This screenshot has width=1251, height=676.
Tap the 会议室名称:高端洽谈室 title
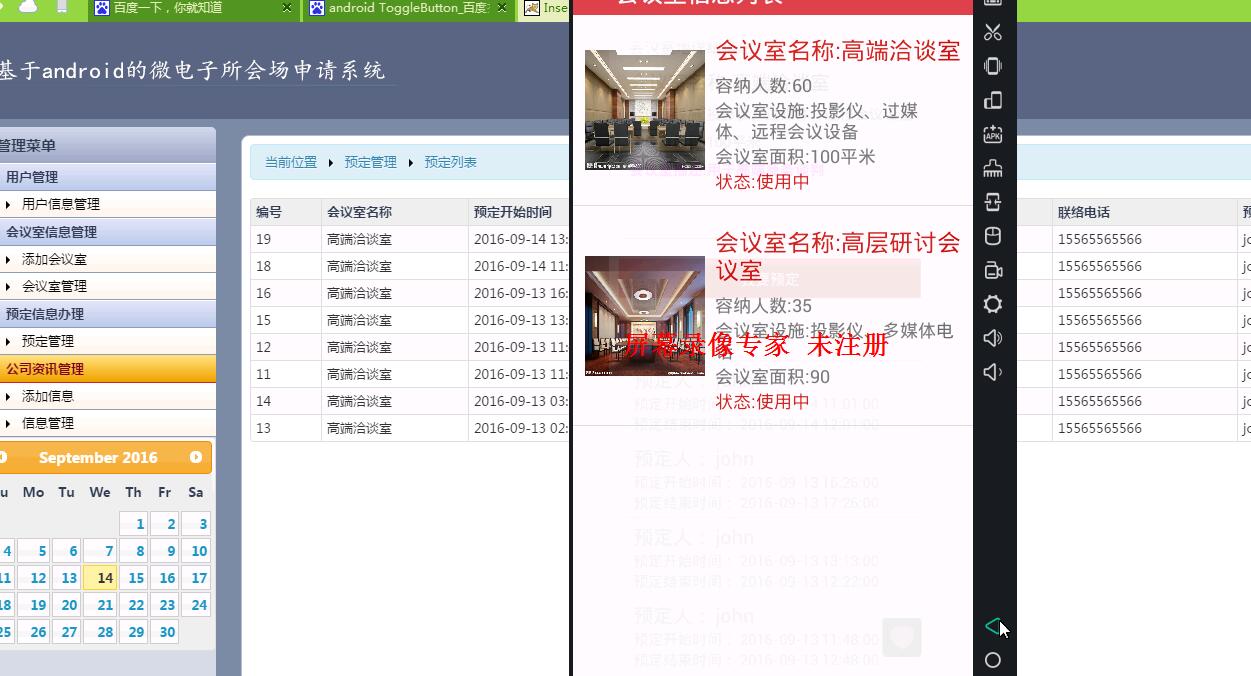(838, 51)
